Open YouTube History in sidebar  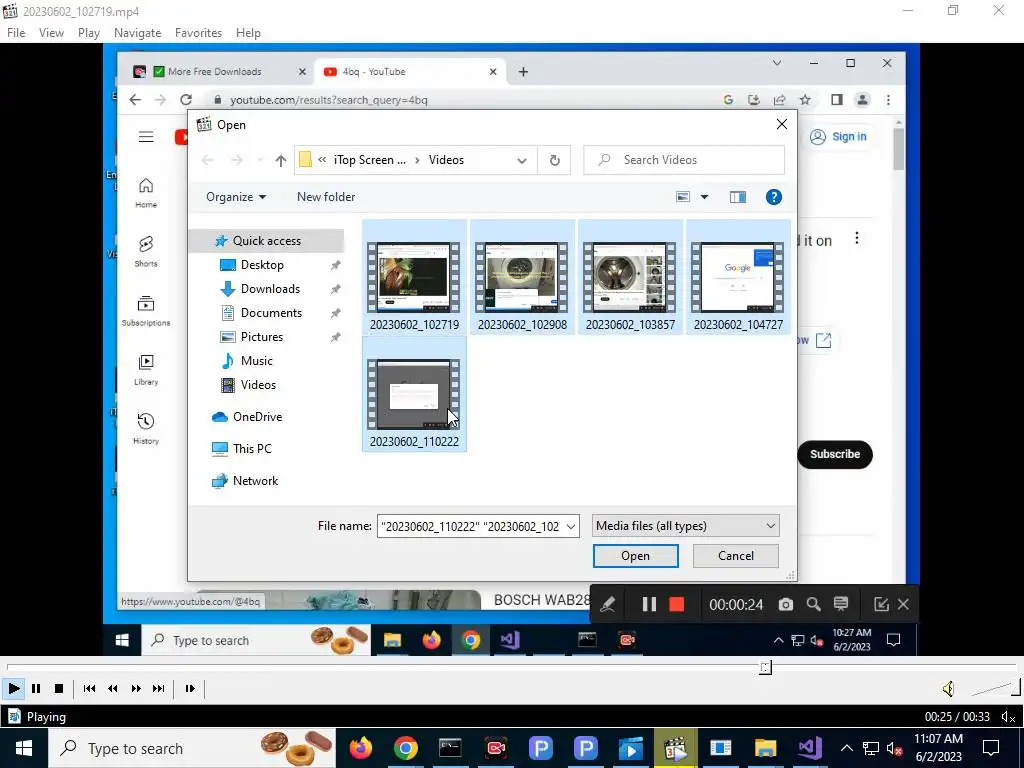(x=146, y=428)
